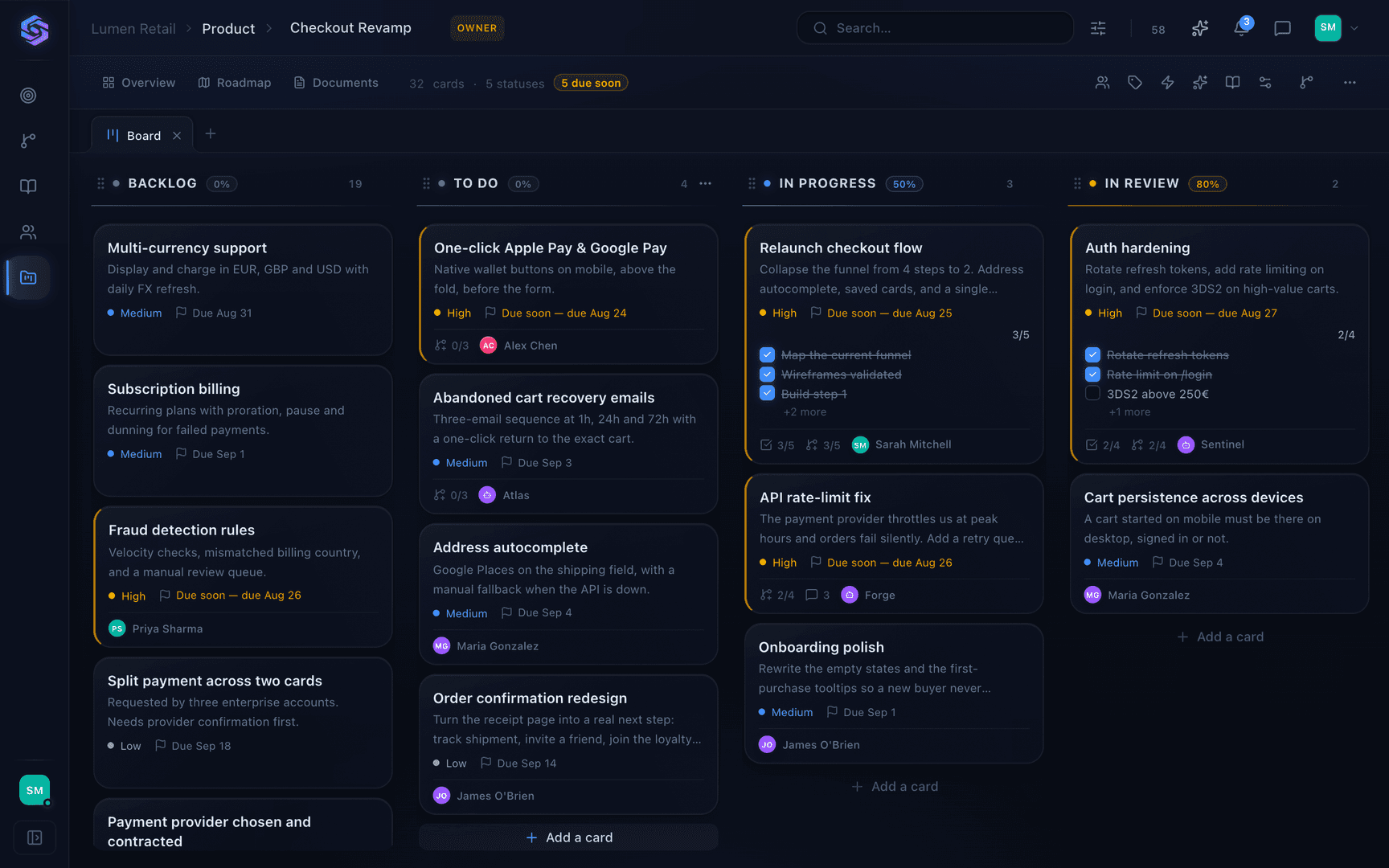This screenshot has height=868, width=1389.
Task: Check 3DS2 above 250€
Action: 1092,394
